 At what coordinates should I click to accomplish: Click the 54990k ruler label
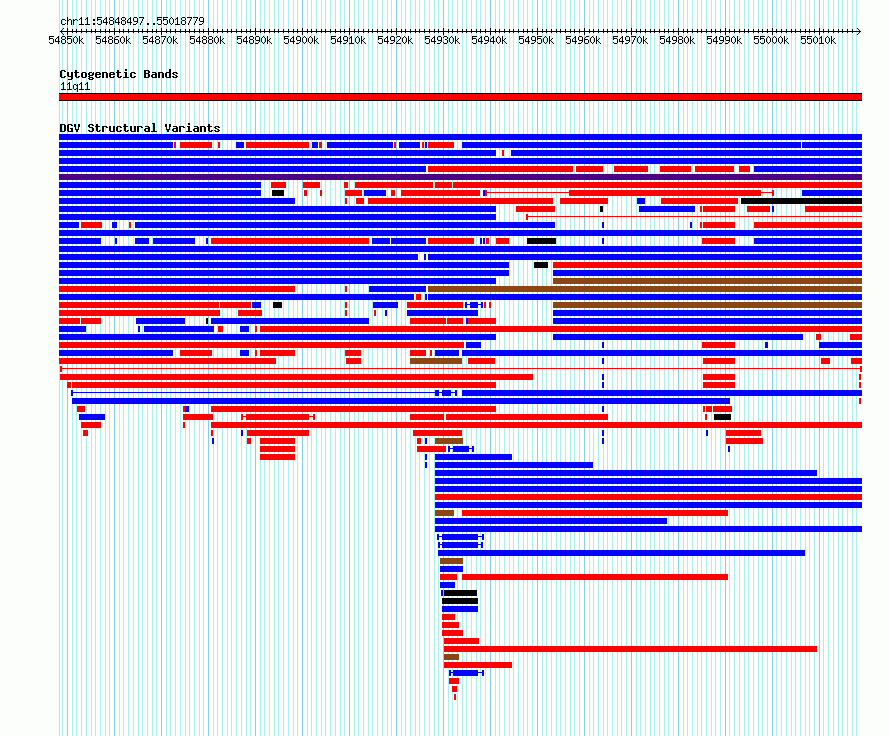[724, 40]
